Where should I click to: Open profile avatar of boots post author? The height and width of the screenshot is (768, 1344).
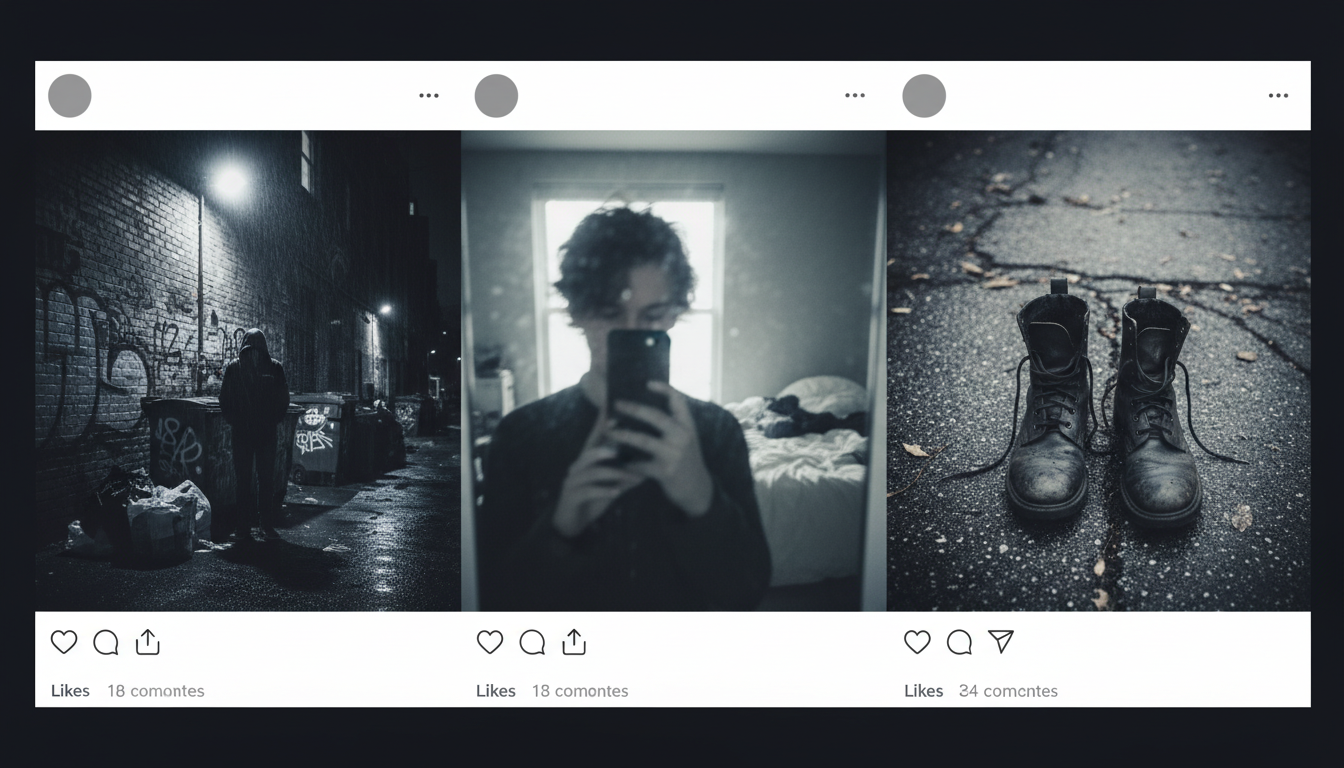pyautogui.click(x=924, y=96)
